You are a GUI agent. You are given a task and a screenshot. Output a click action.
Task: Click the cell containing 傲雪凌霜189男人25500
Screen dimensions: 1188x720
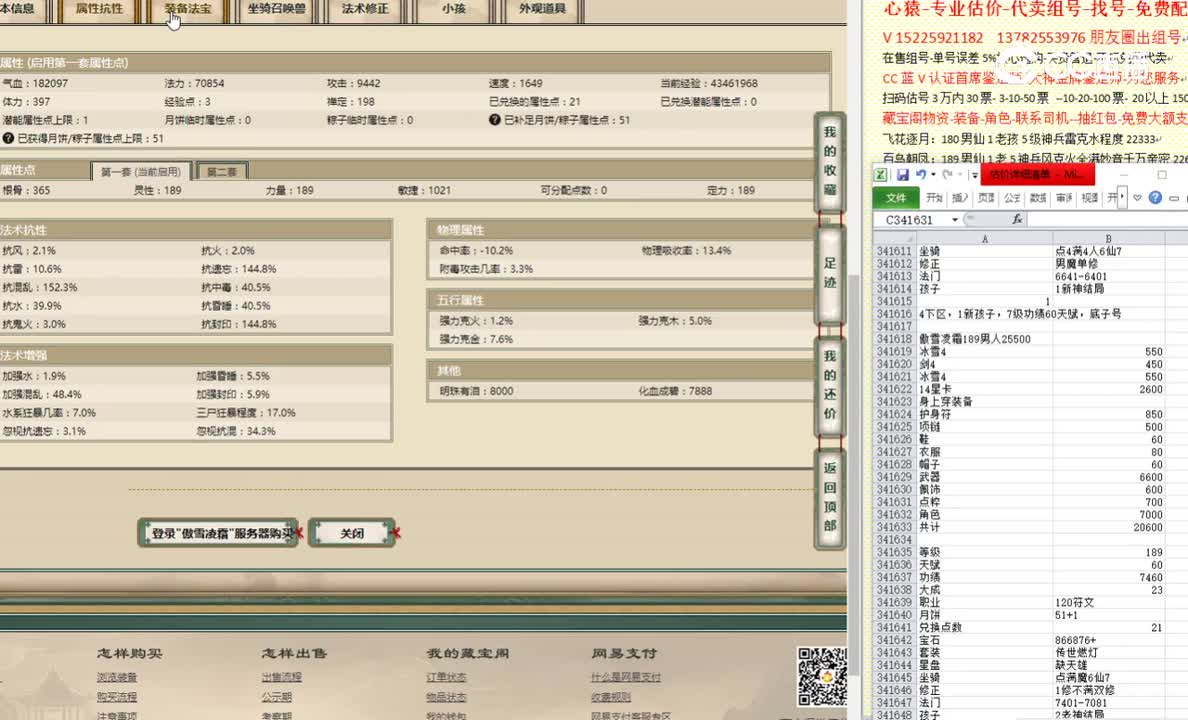point(985,339)
